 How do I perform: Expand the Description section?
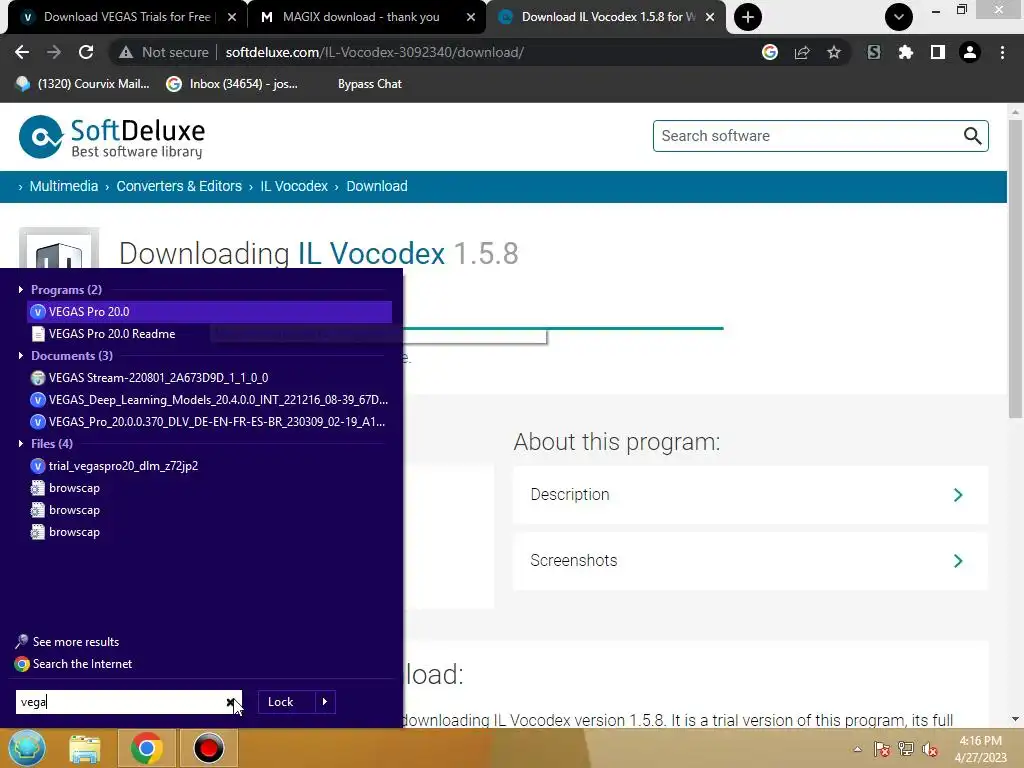pyautogui.click(x=750, y=494)
